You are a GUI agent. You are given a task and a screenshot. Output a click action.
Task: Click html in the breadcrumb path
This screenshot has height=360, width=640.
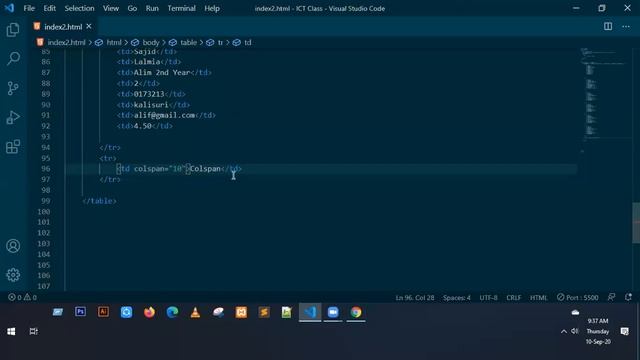(113, 42)
